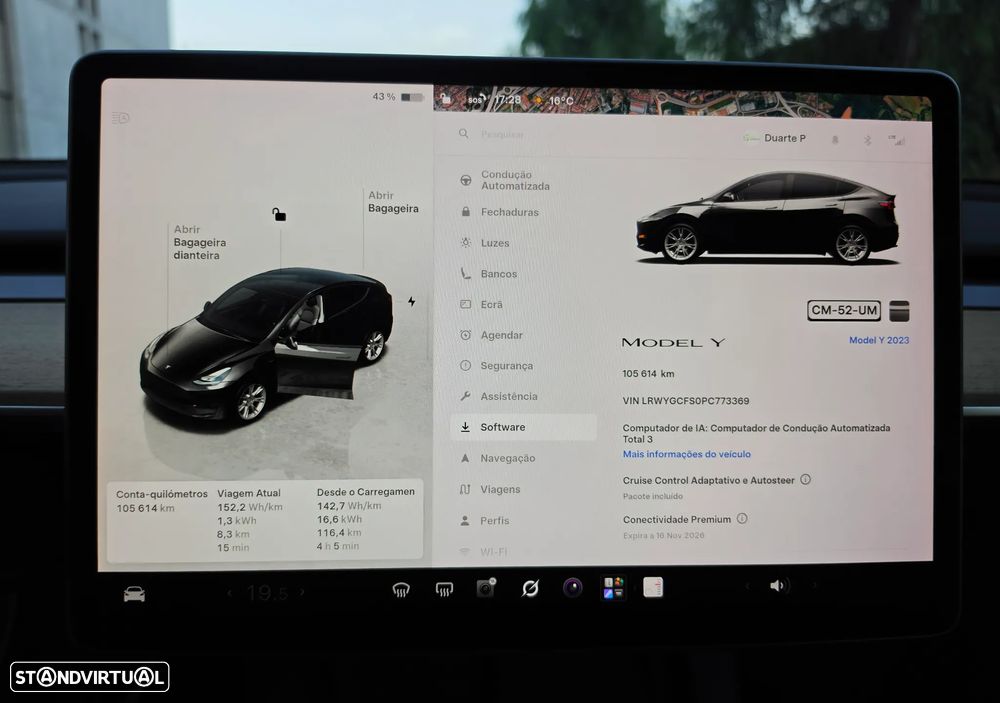The width and height of the screenshot is (1000, 703).
Task: Open the all apps launcher icon
Action: coord(614,587)
